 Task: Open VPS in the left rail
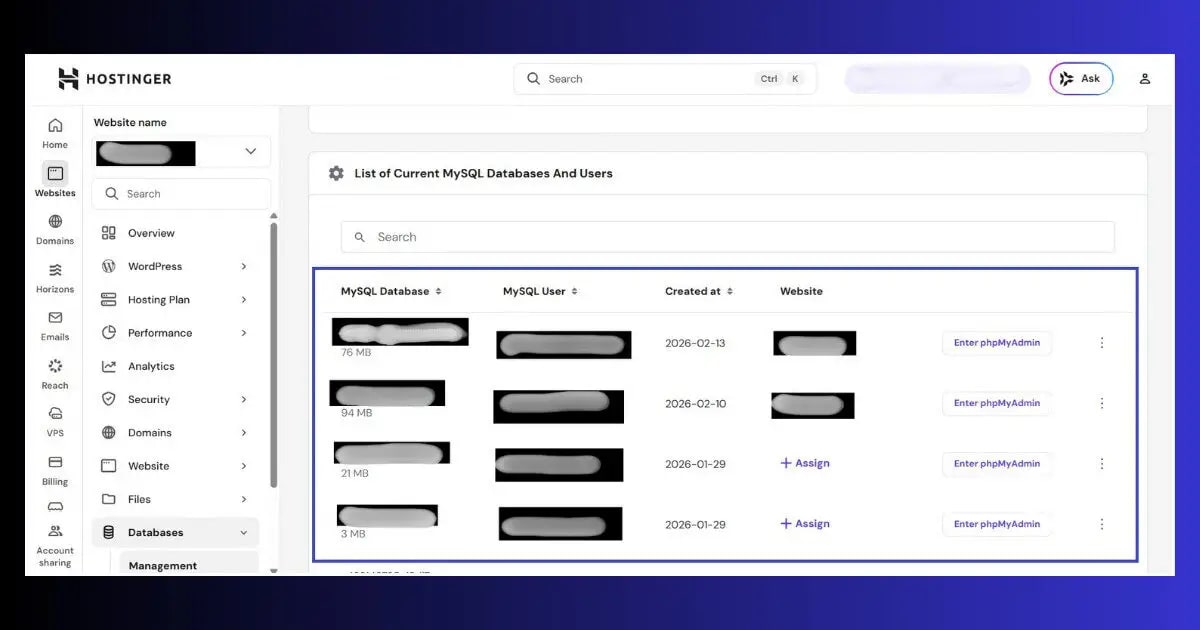pos(55,421)
